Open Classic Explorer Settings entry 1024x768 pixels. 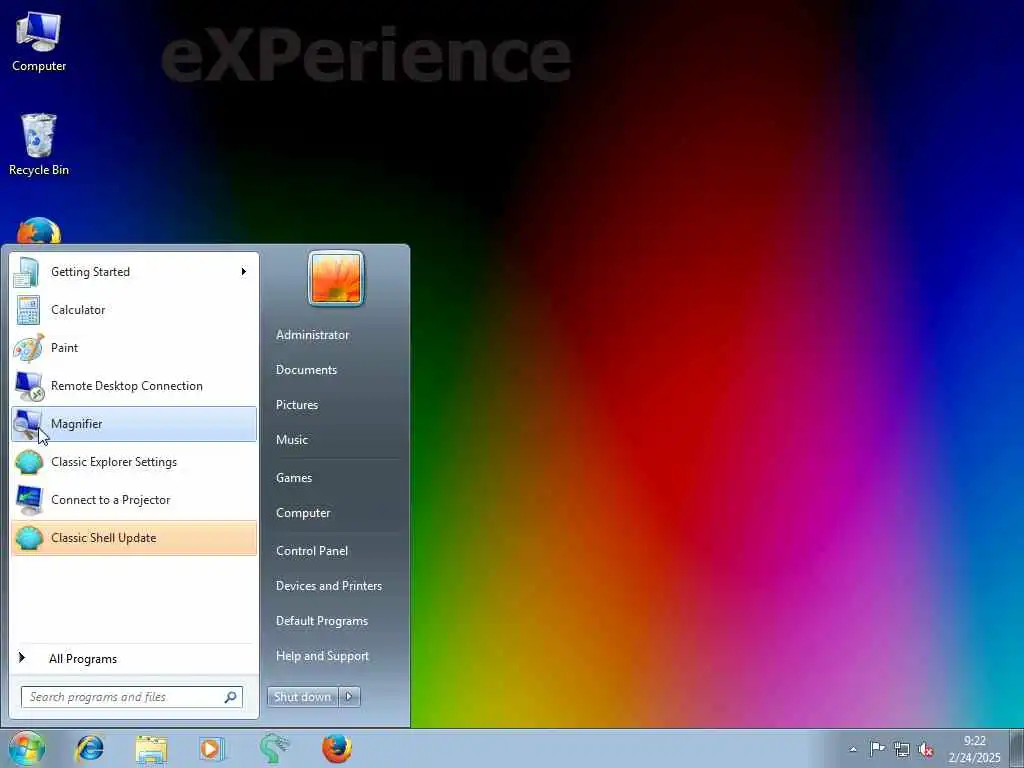click(134, 462)
